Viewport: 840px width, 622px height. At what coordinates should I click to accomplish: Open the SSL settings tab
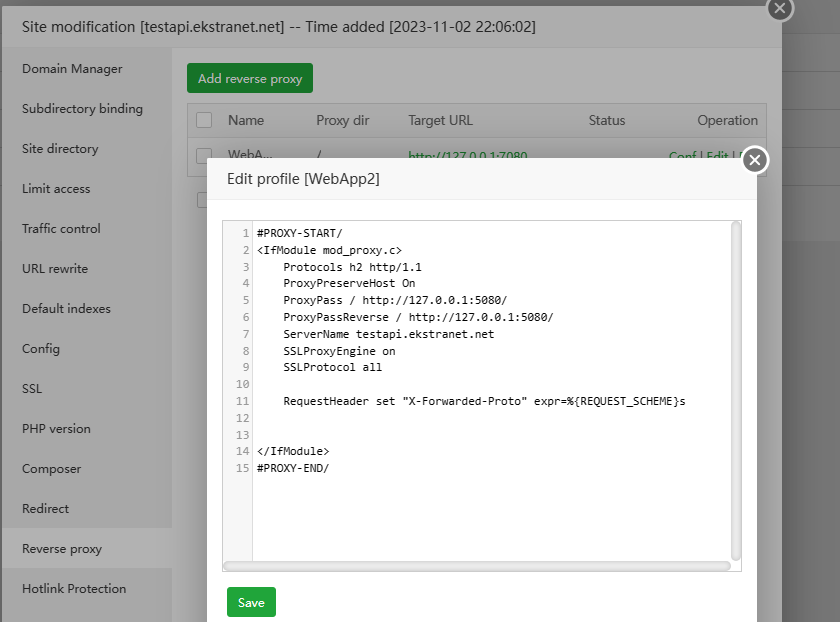point(32,389)
